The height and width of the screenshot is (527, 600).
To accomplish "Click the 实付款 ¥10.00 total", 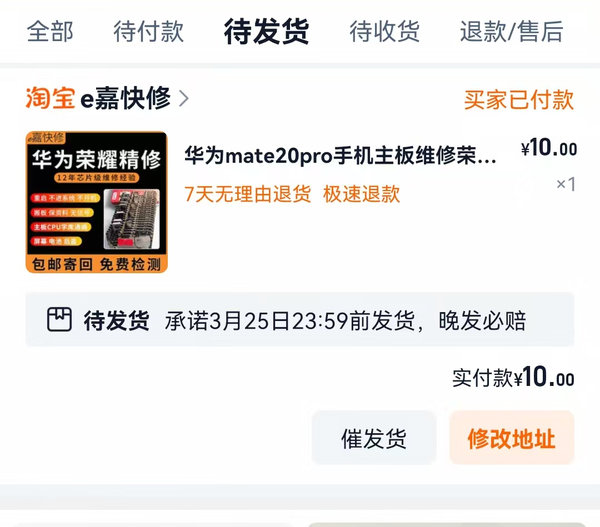I will [513, 377].
